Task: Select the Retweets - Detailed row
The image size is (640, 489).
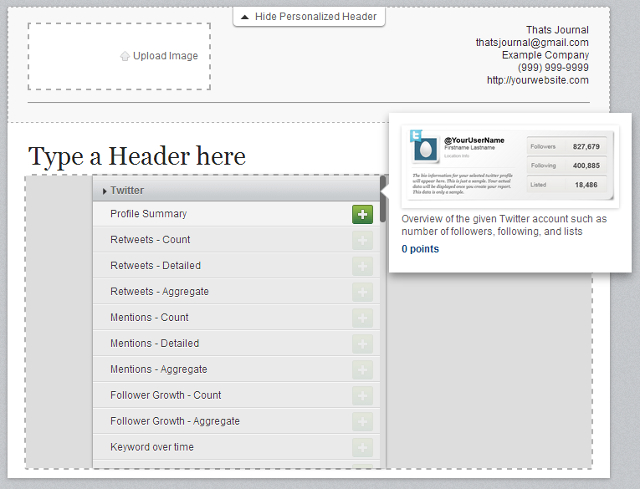Action: pyautogui.click(x=236, y=266)
